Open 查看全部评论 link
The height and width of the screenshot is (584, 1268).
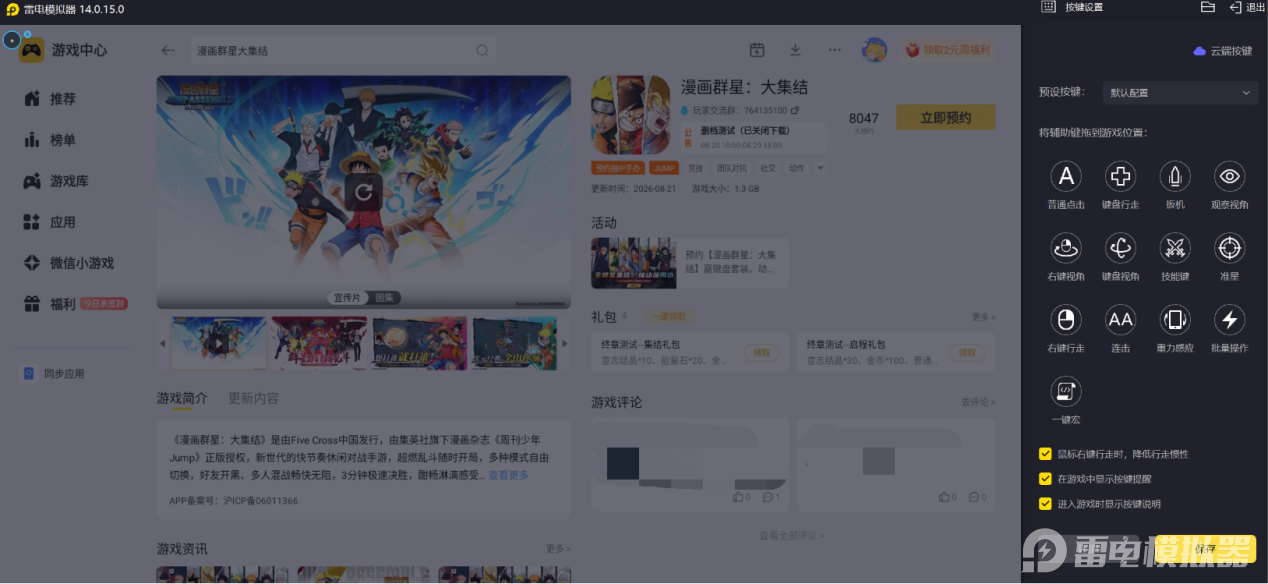point(791,536)
